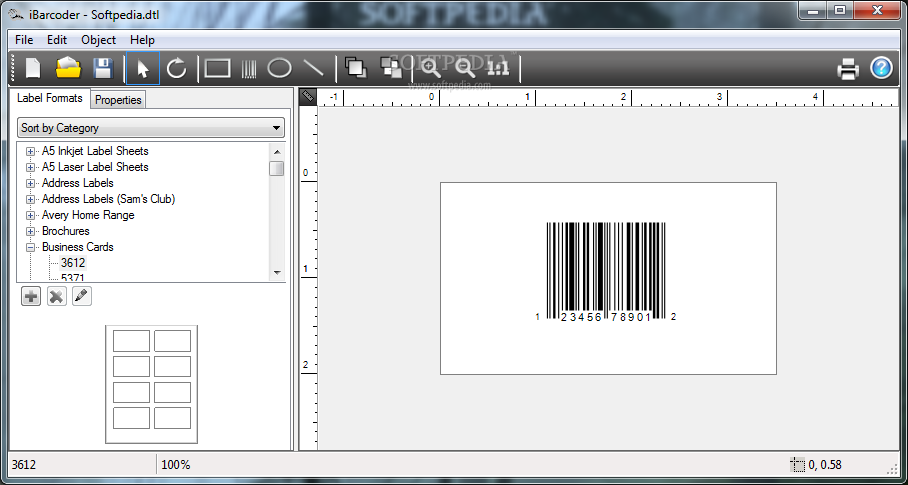The width and height of the screenshot is (908, 485).
Task: Select the Business Cards category
Action: click(x=78, y=247)
